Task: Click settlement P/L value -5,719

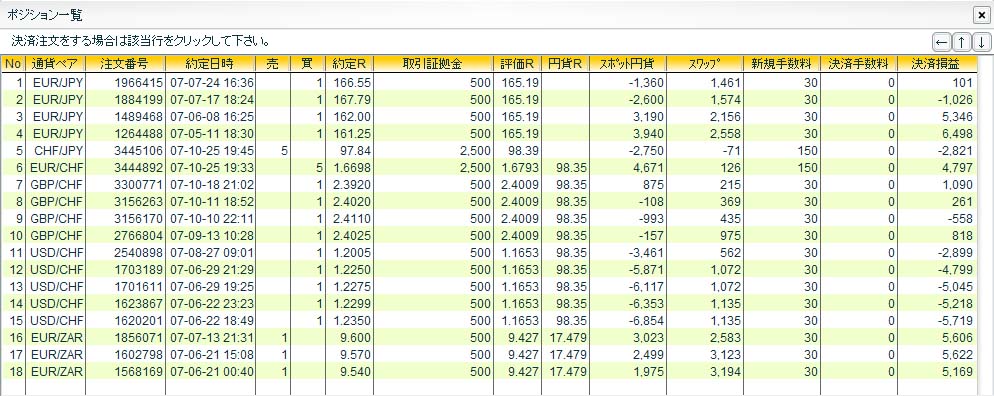Action: (955, 321)
